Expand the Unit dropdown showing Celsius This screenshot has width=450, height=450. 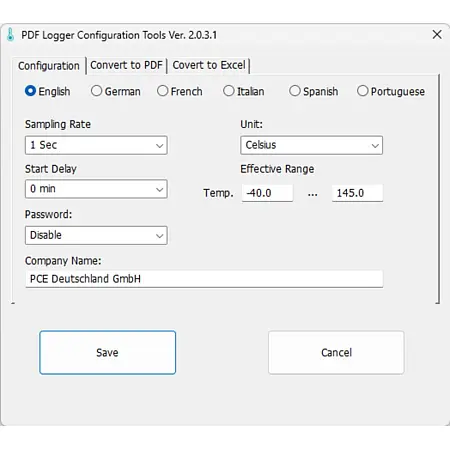[x=311, y=145]
